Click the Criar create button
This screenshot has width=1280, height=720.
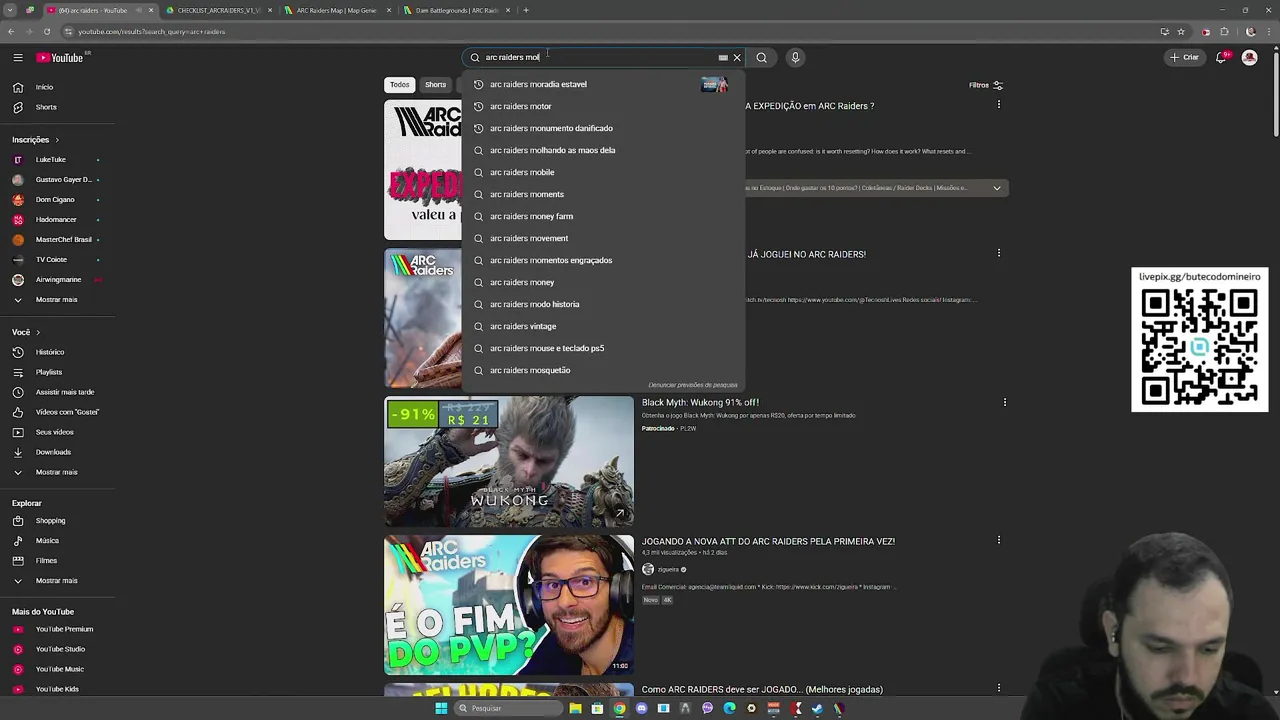point(1184,57)
